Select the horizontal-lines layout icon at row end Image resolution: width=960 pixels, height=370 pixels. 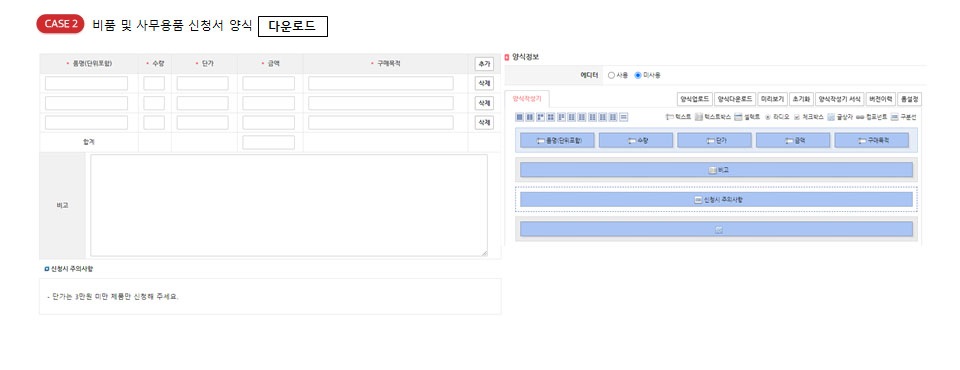(x=624, y=116)
